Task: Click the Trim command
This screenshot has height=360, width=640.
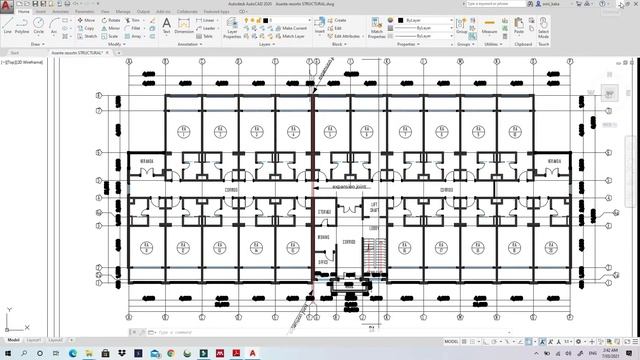Action: (x=132, y=20)
